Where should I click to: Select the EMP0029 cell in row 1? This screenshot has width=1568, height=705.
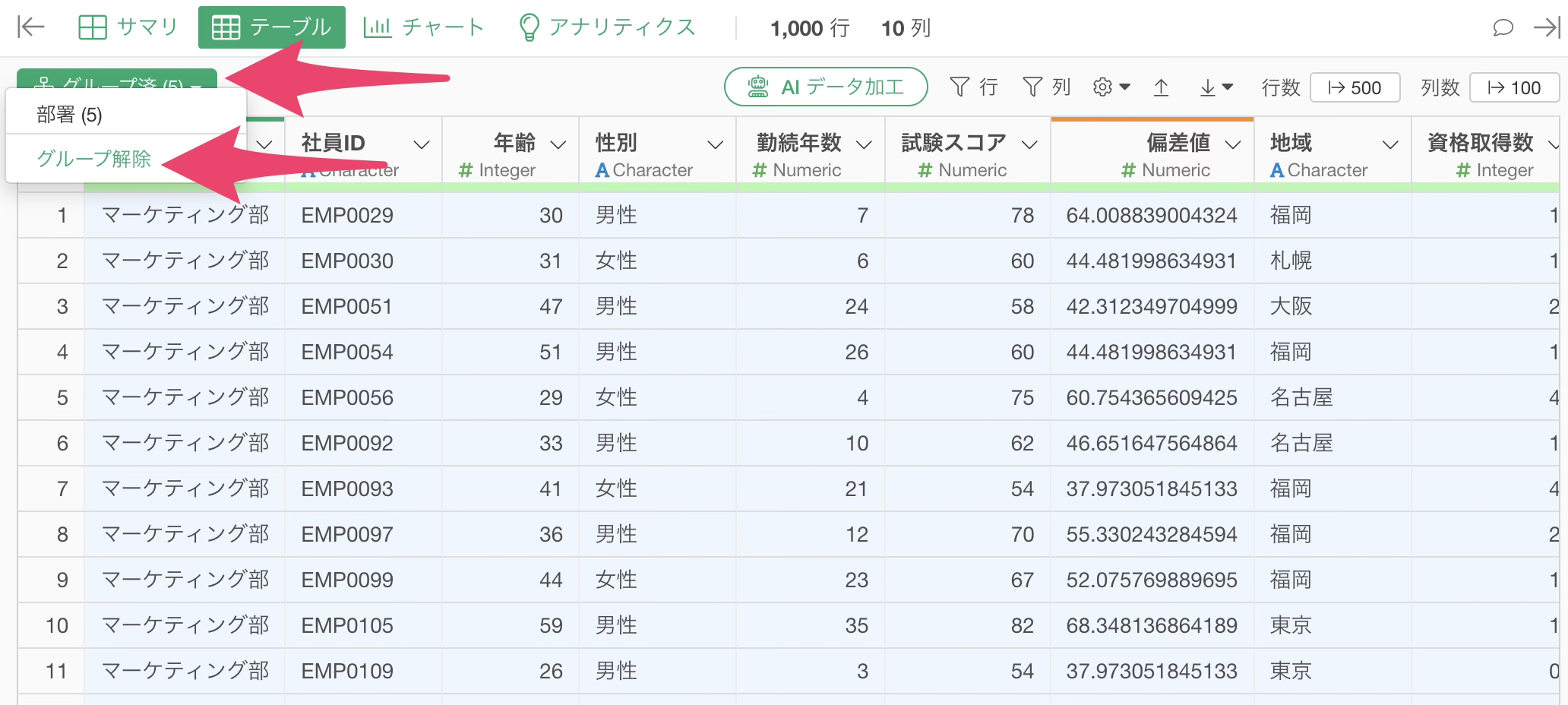pos(347,216)
